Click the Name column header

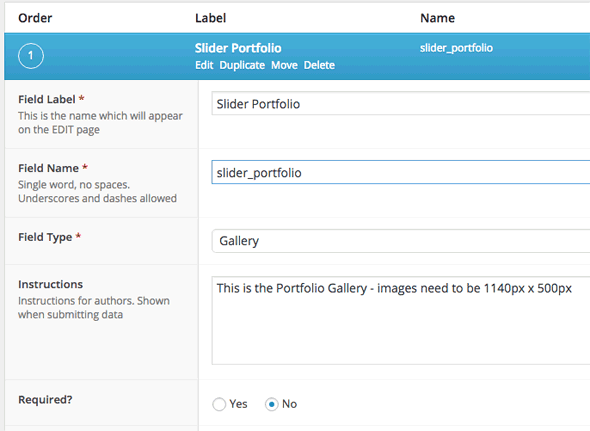[x=437, y=18]
